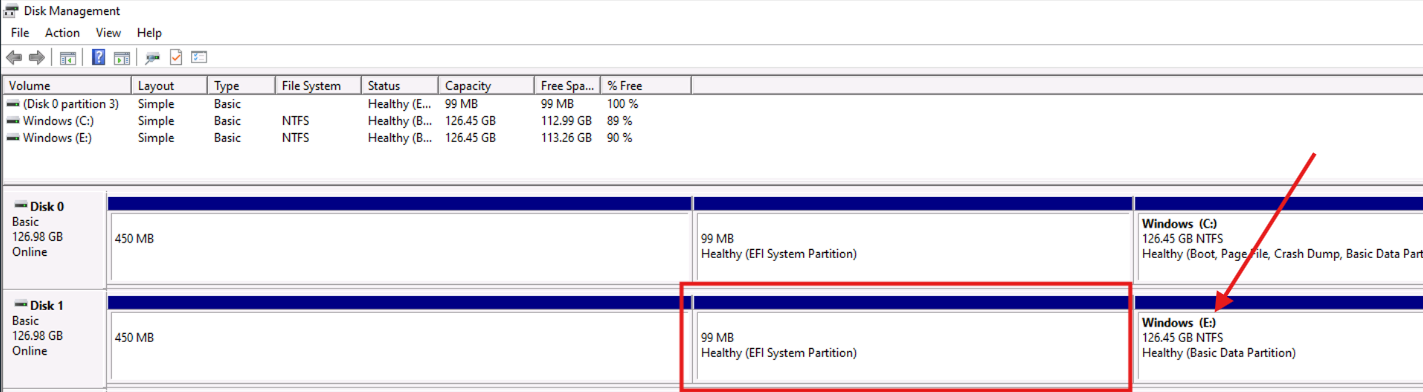Viewport: 1423px width, 392px height.
Task: Sort by the Volume column header
Action: [67, 86]
